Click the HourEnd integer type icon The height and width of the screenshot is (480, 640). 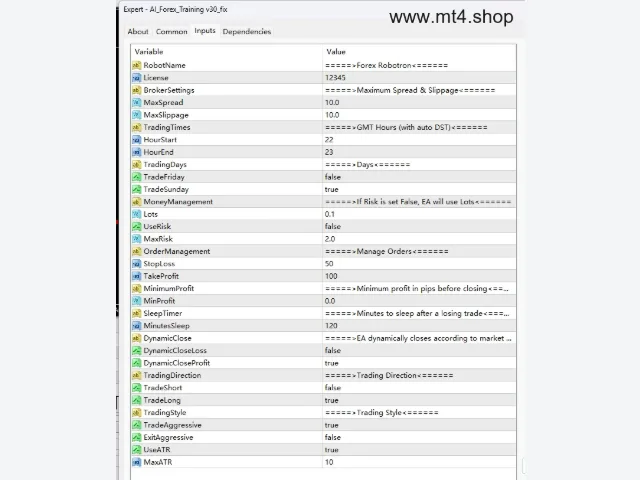click(x=136, y=152)
